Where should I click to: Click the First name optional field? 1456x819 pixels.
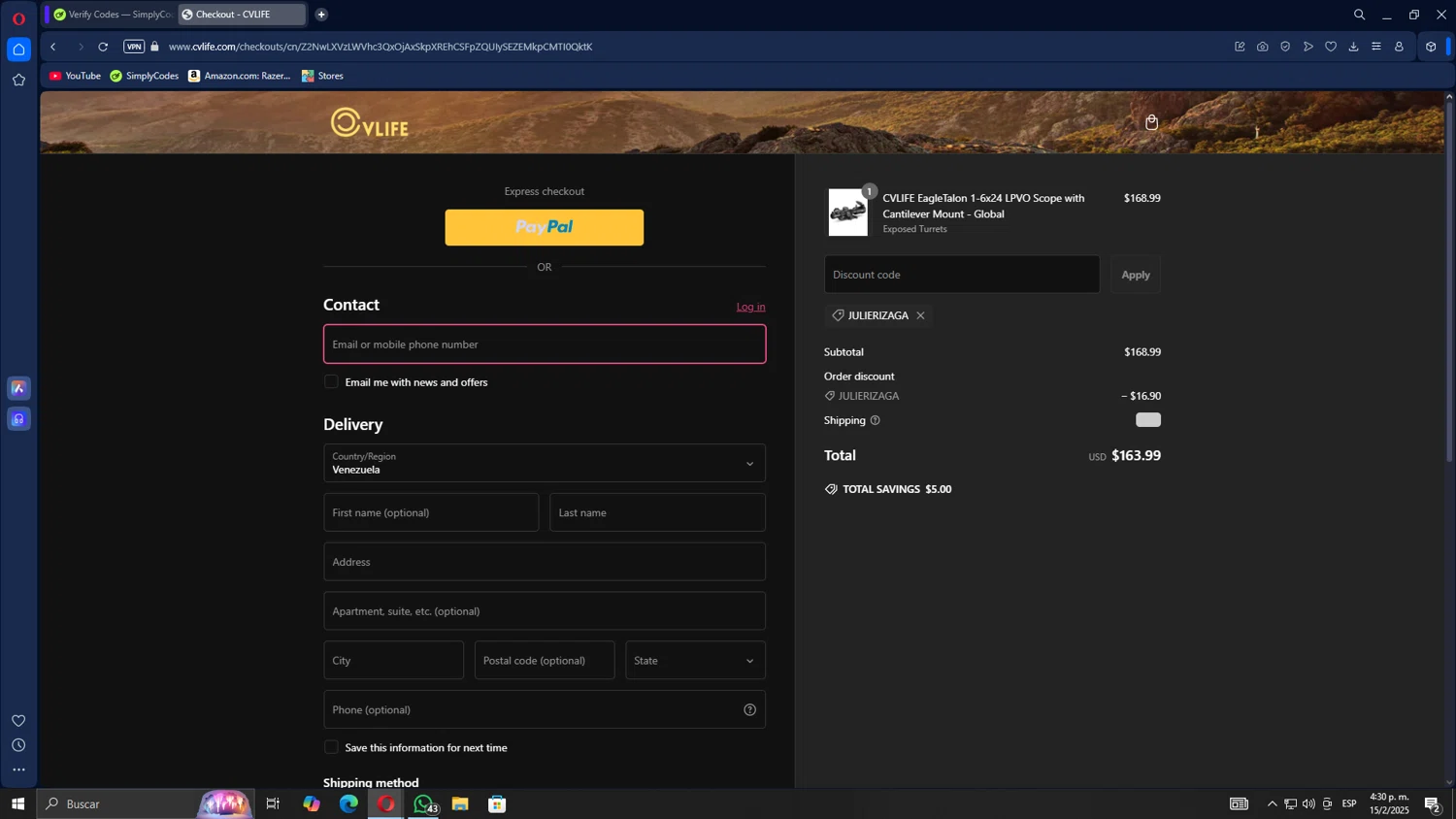(x=431, y=512)
